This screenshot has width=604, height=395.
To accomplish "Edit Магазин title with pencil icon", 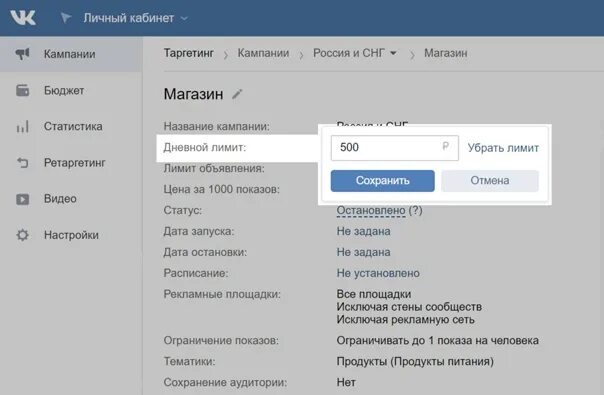I will coord(237,94).
